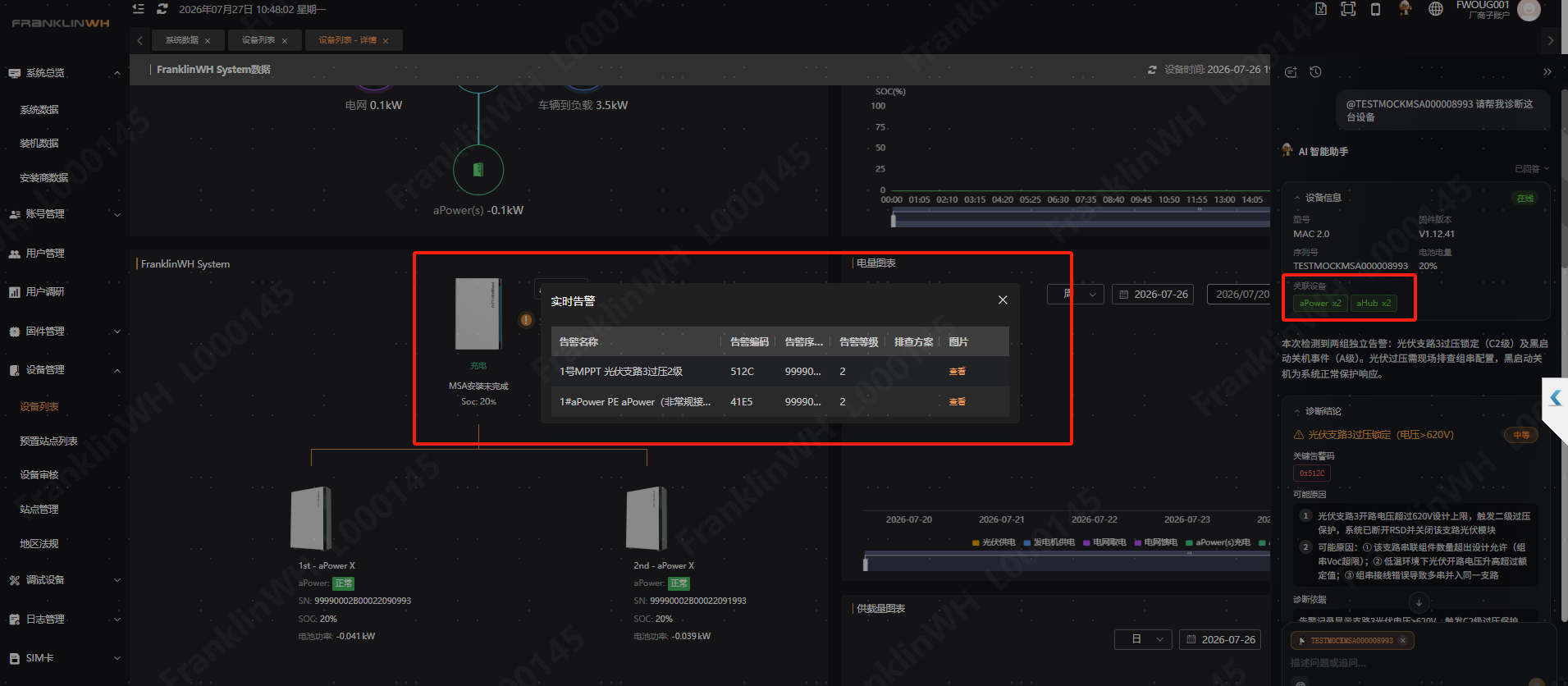Close the 设备列表 - 详情 tab
Image resolution: width=1568 pixels, height=686 pixels.
pos(386,41)
